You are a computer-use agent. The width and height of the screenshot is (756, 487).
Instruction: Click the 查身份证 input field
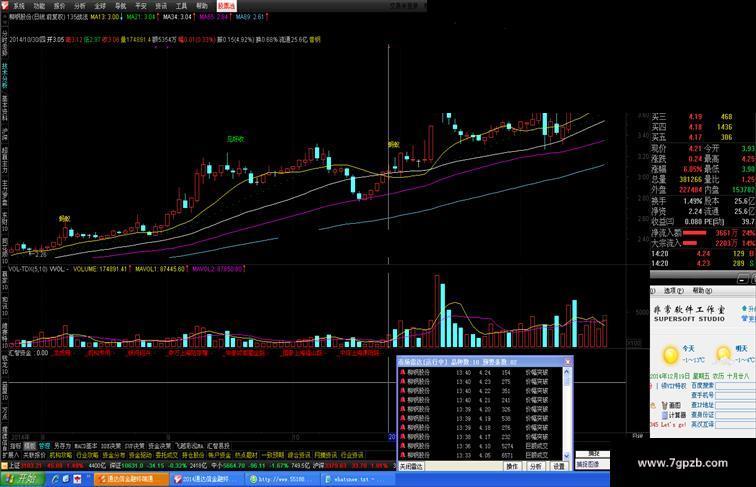pyautogui.click(x=736, y=415)
